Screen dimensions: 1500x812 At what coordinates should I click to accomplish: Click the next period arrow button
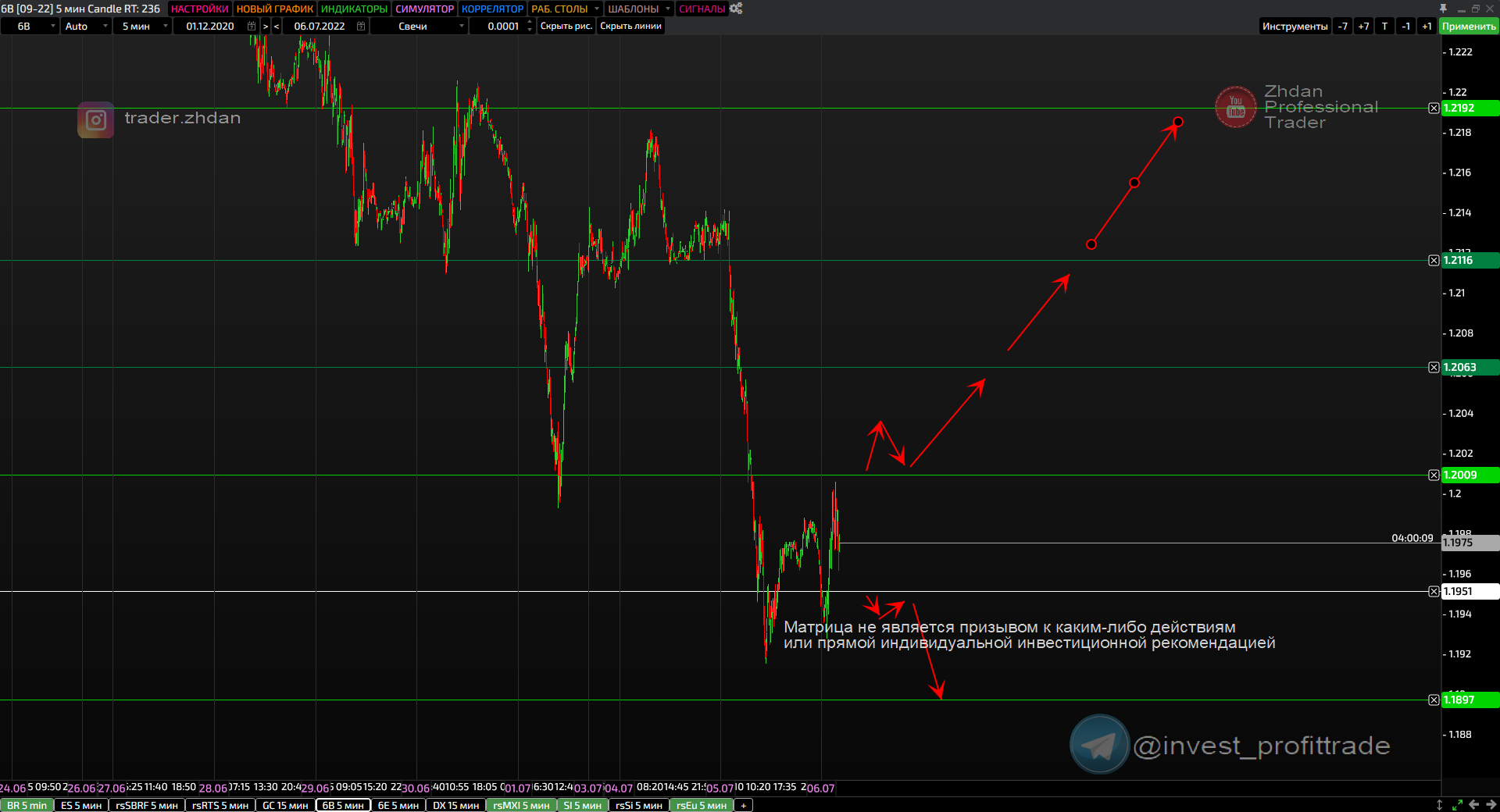pos(266,26)
